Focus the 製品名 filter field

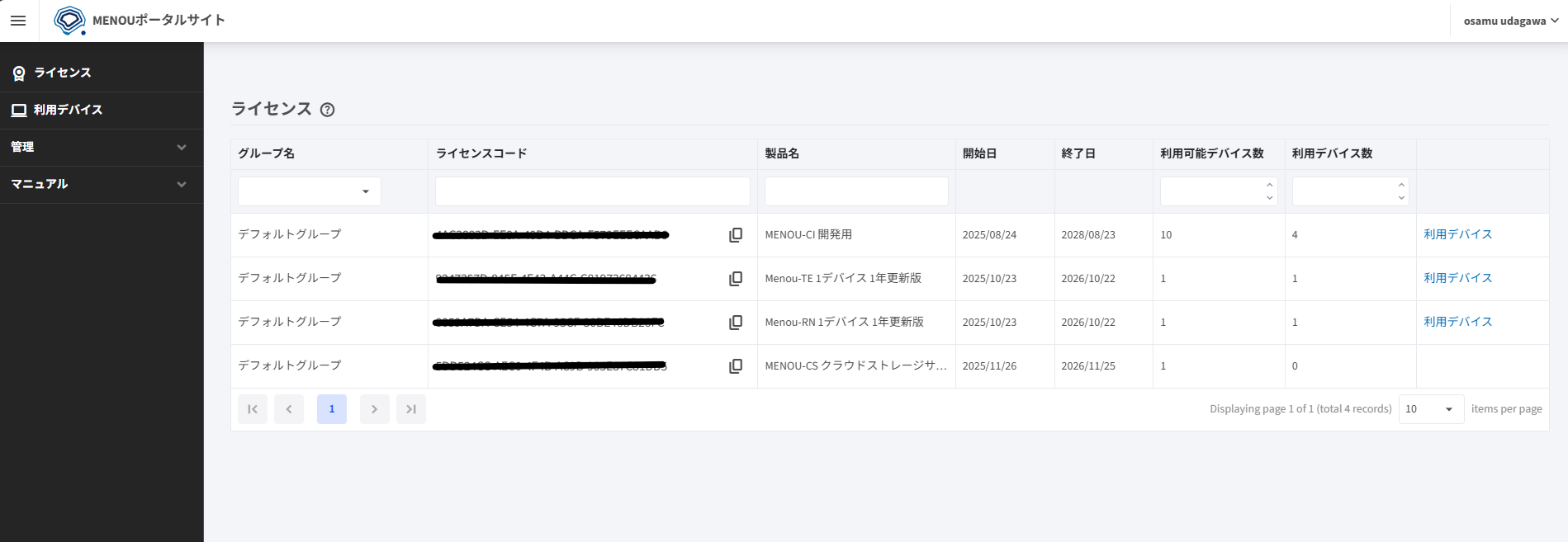(x=856, y=191)
